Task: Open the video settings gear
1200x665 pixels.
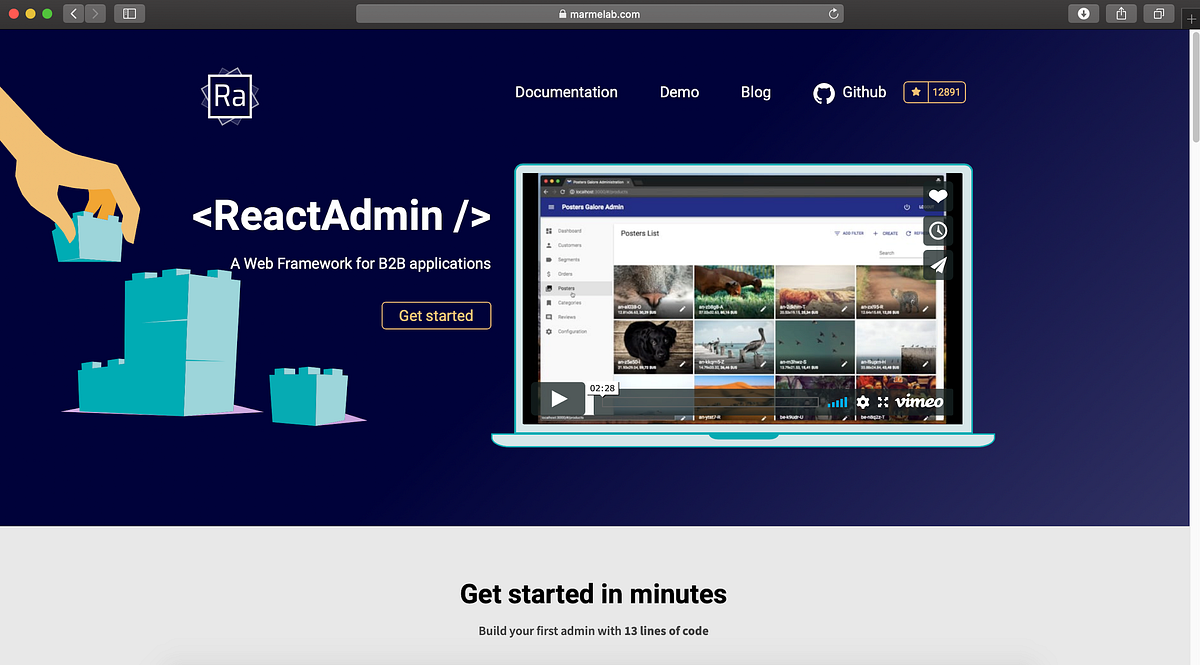Action: (x=862, y=401)
